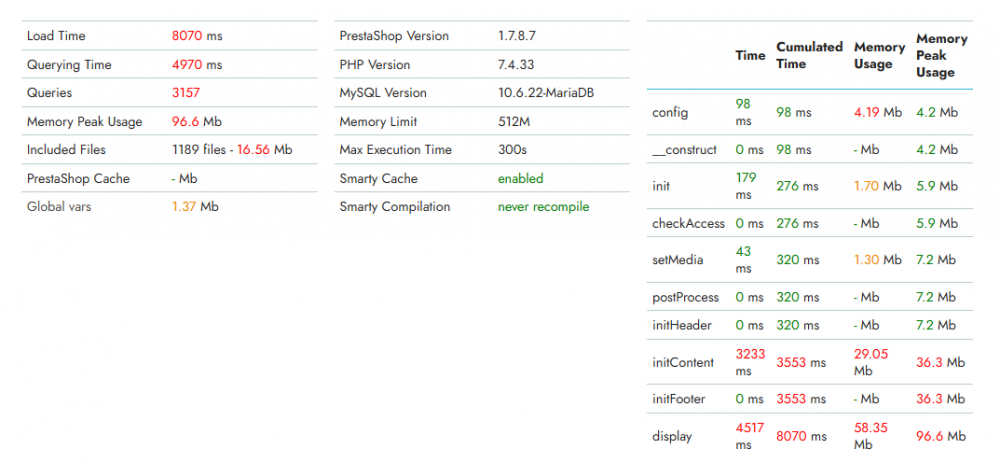Viewport: 1000px width, 463px height.
Task: Select the initContent row label
Action: pyautogui.click(x=683, y=362)
